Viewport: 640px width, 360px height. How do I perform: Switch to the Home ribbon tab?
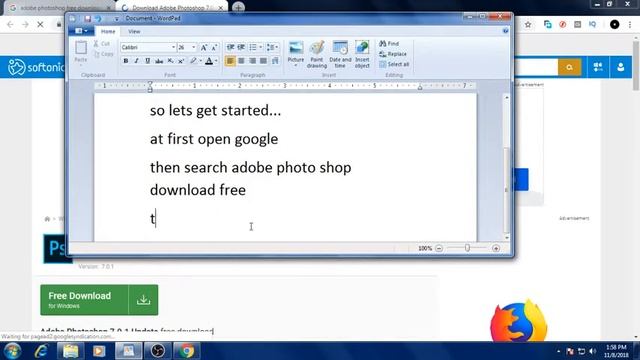click(x=108, y=31)
